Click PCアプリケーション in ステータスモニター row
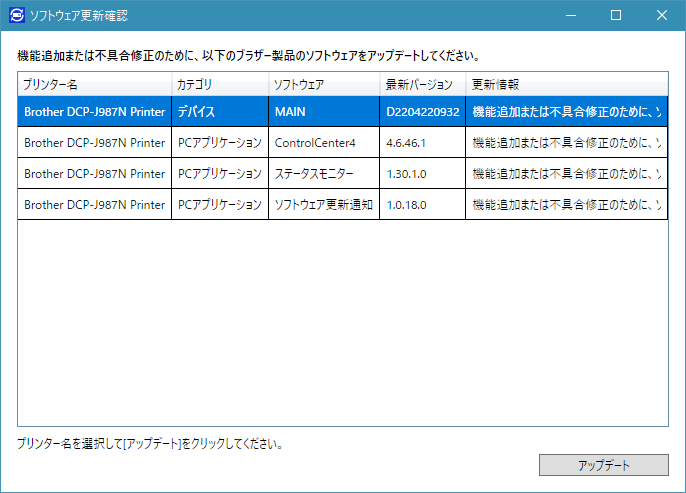Image resolution: width=686 pixels, height=493 pixels. (220, 174)
